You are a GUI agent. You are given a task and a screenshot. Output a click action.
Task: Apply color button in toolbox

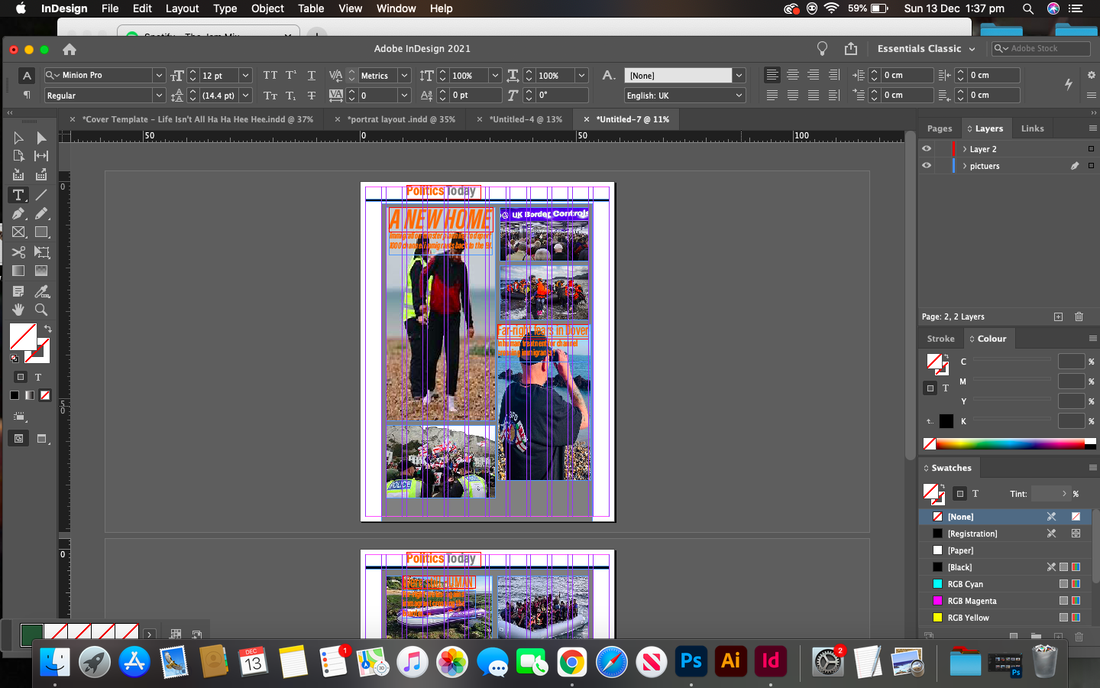(x=15, y=396)
